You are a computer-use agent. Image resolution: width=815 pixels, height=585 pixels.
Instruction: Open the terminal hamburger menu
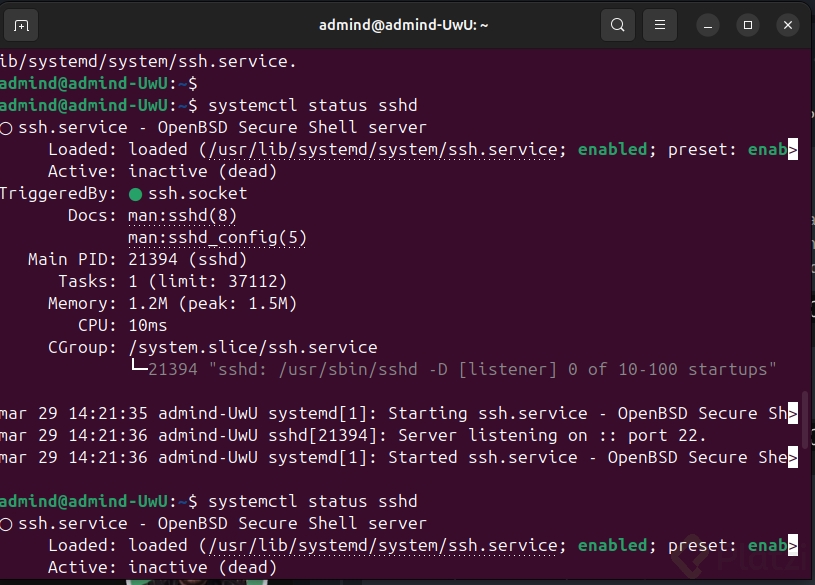(657, 25)
